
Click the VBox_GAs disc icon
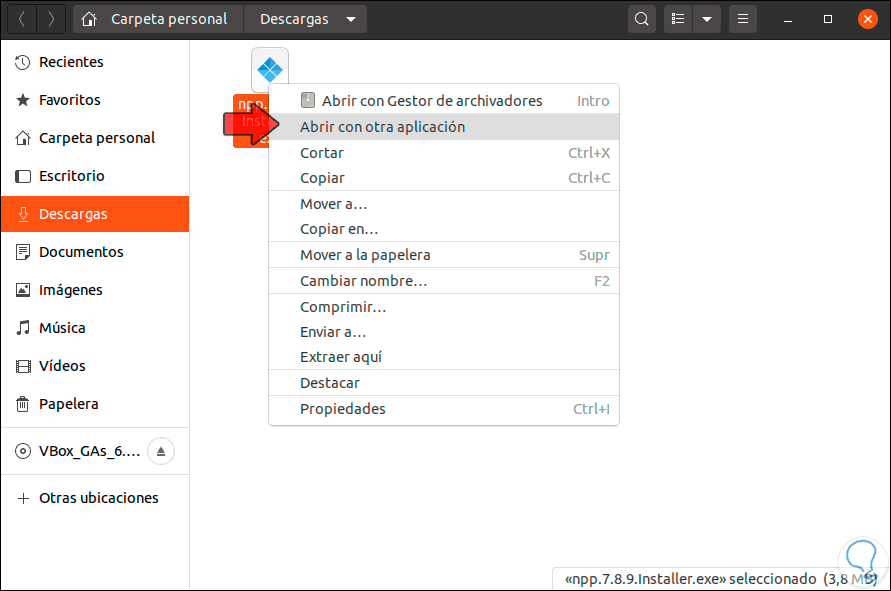(23, 451)
